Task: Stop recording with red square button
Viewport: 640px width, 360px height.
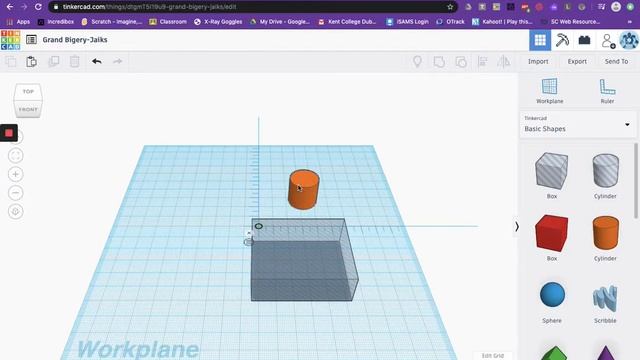Action: 9,133
